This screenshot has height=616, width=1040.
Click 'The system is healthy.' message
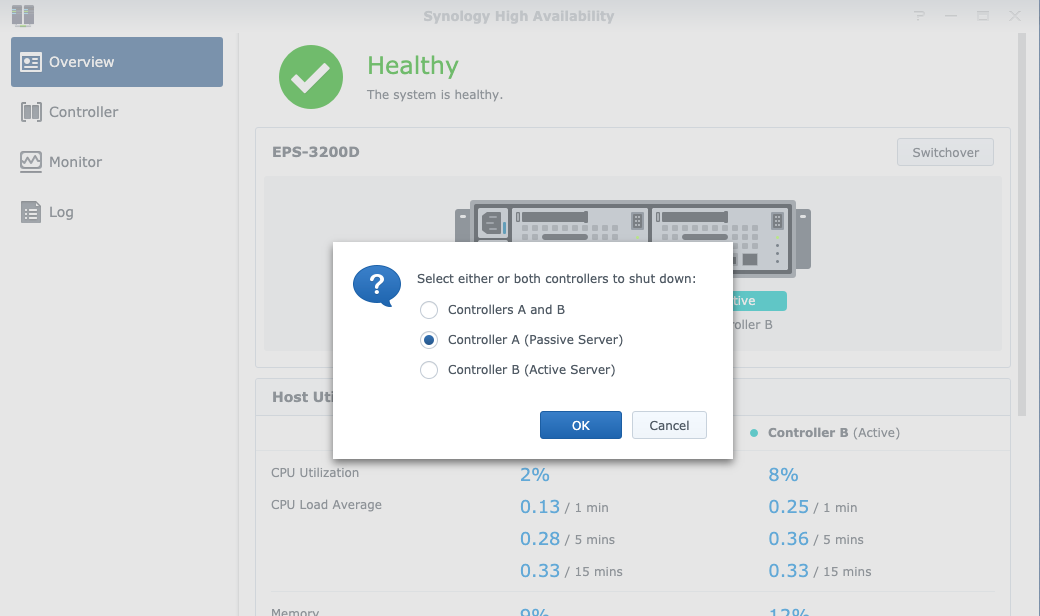(434, 95)
